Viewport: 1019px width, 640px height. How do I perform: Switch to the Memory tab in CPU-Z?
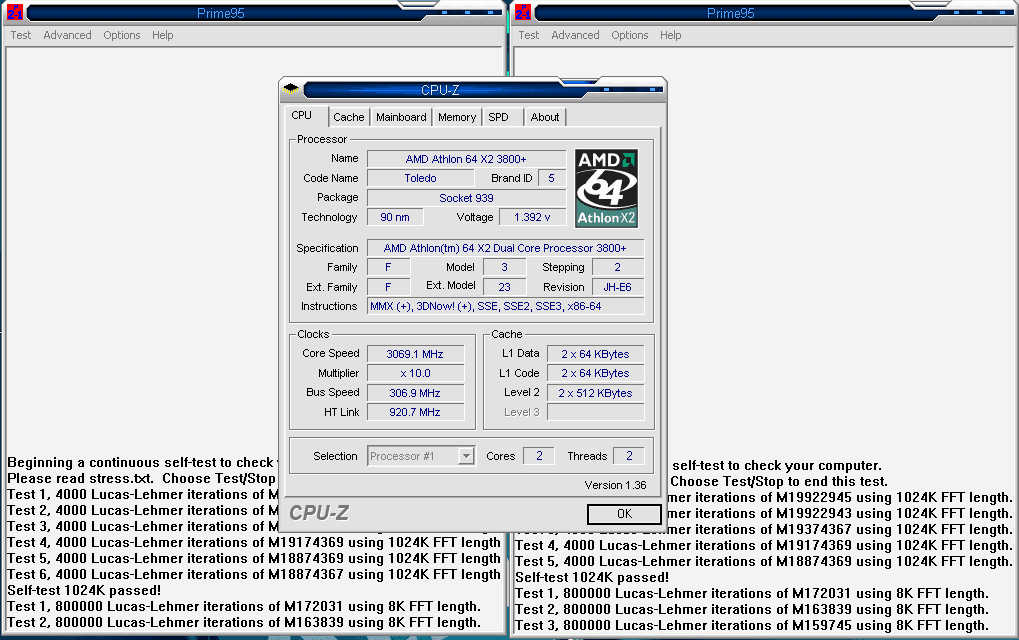click(x=457, y=117)
